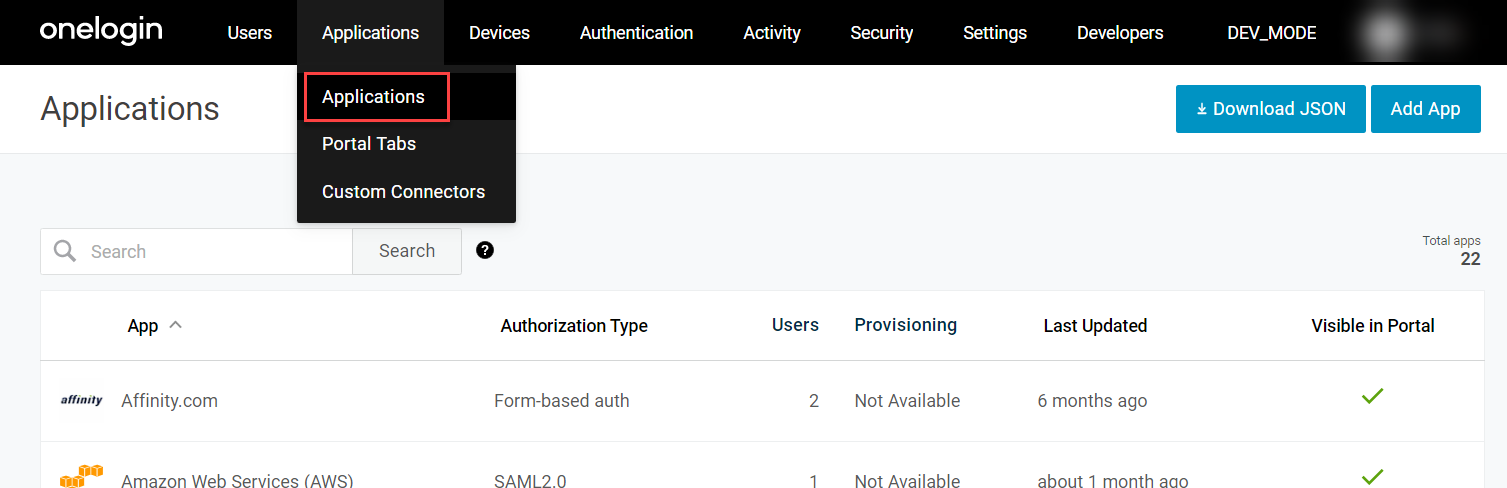Click the about 1 month ago cell
This screenshot has width=1507, height=488.
pyautogui.click(x=1113, y=480)
